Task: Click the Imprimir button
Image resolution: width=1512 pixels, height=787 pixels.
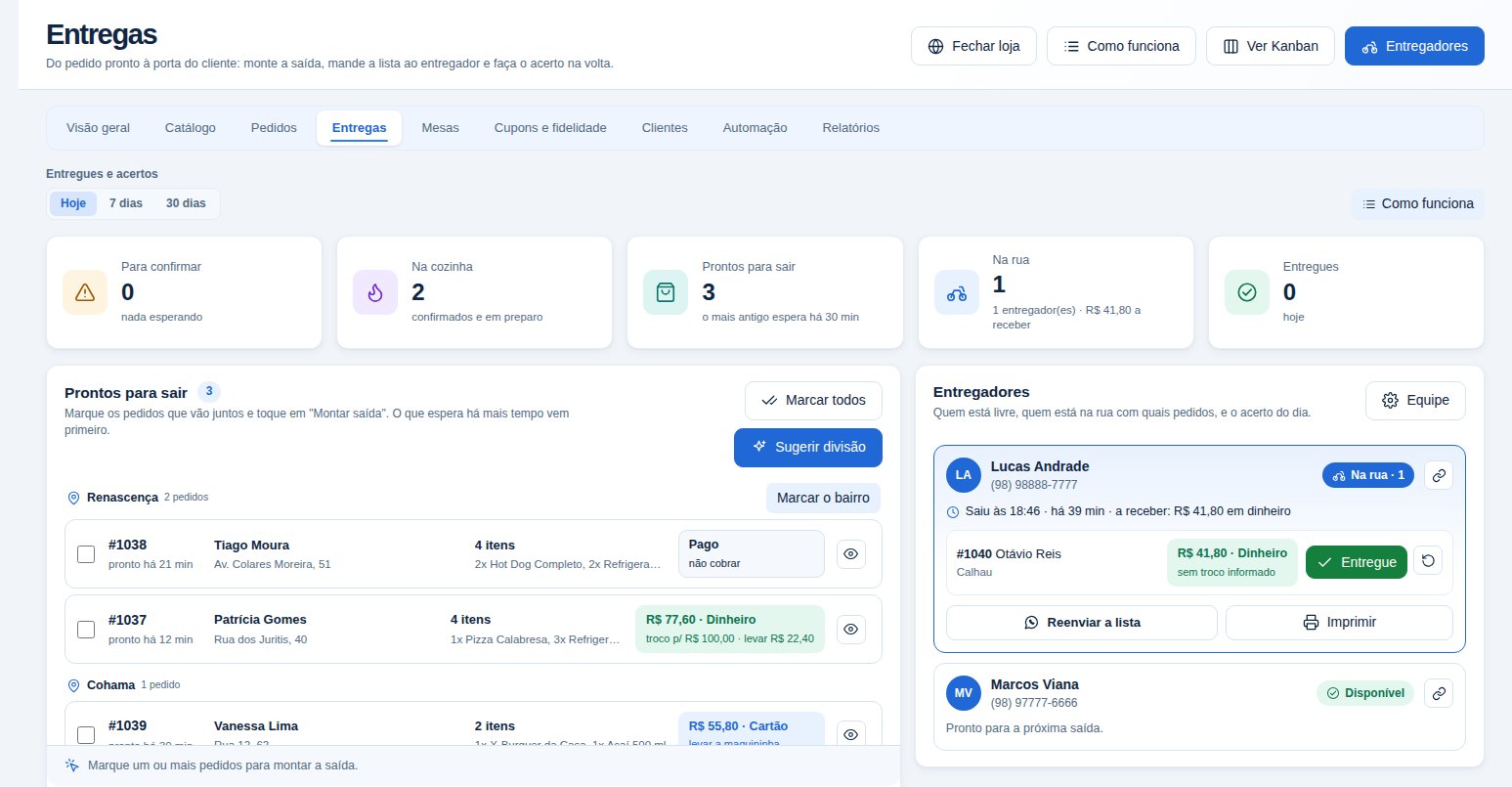Action: (x=1339, y=623)
